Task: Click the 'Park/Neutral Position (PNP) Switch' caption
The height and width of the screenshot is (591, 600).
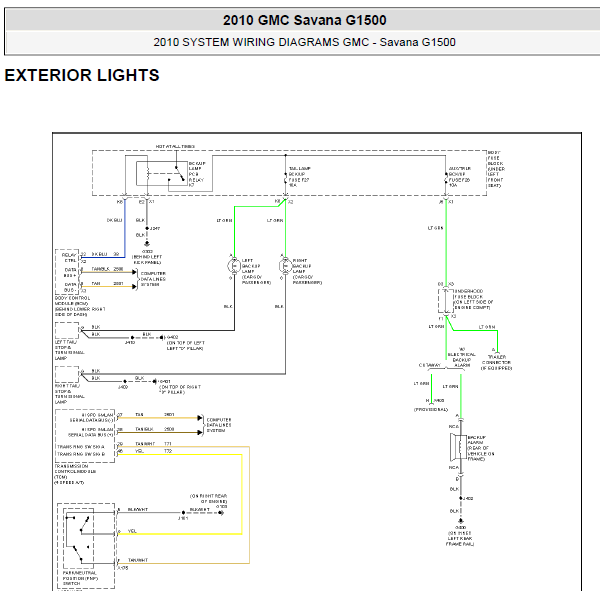Action: pos(80,578)
